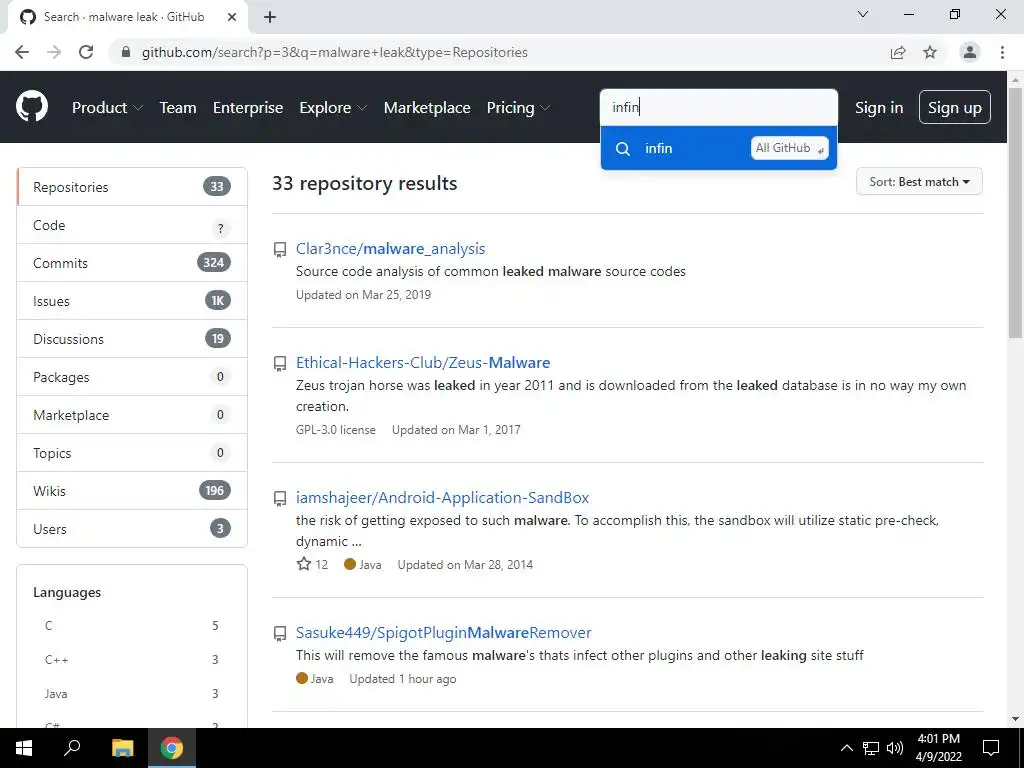
Task: Open File Explorer from the taskbar
Action: [x=122, y=748]
